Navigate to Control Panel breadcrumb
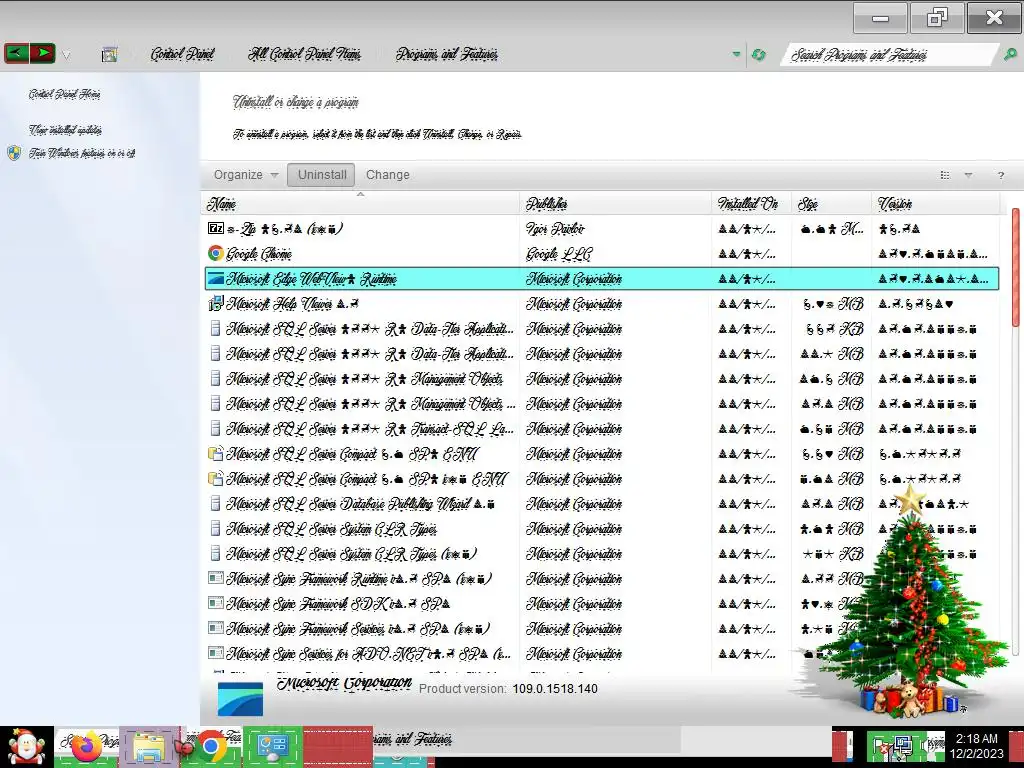1024x768 pixels. click(x=182, y=54)
